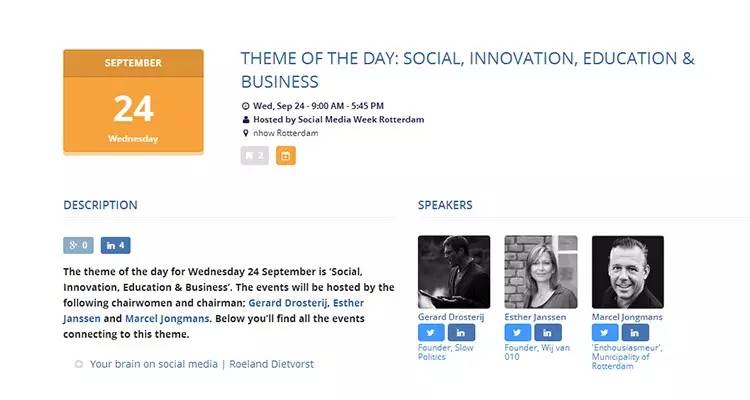Viewport: 750px width, 400px height.
Task: Click Esther Janssen's speaker photo
Action: pos(541,272)
